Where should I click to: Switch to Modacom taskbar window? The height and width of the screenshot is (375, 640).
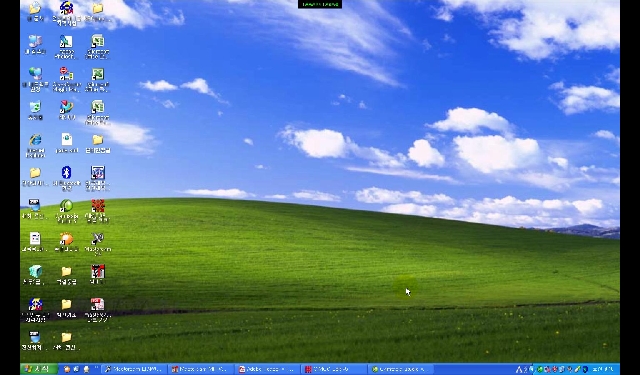coord(134,369)
